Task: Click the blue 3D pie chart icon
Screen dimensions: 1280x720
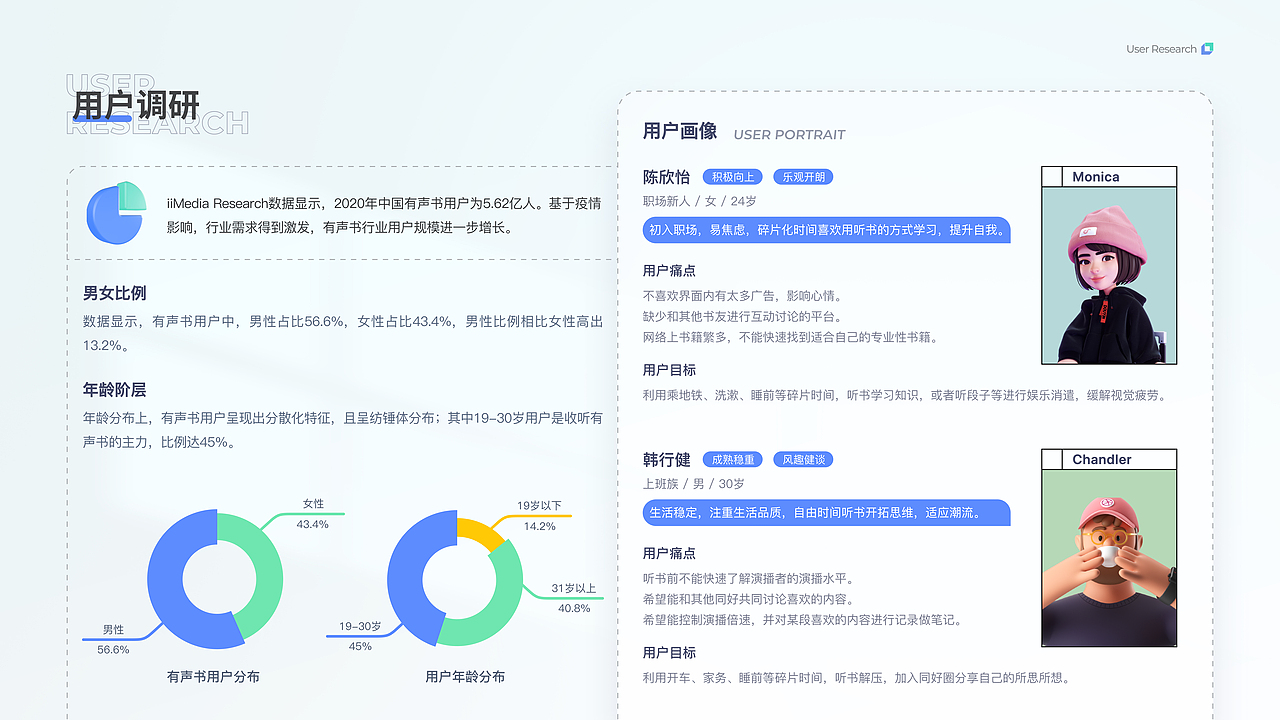Action: point(116,212)
